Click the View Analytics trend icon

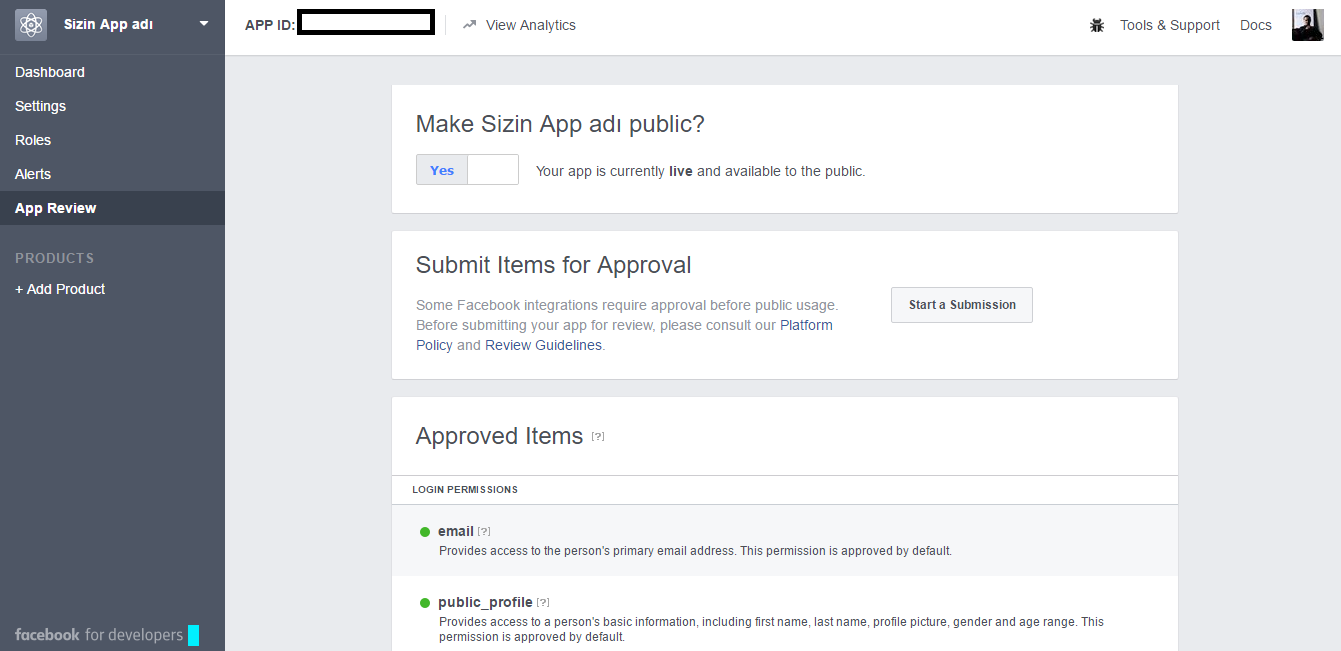(469, 25)
